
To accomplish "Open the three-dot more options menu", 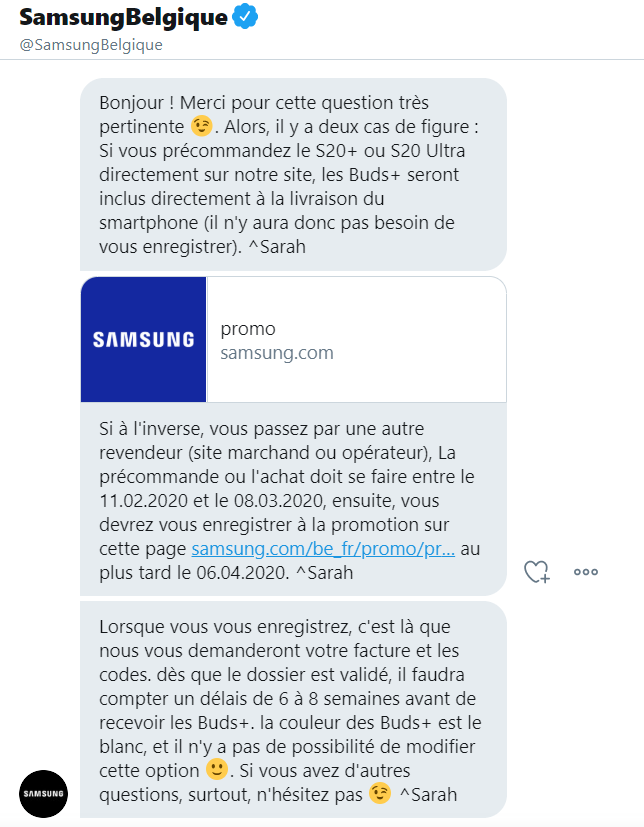I will 586,572.
